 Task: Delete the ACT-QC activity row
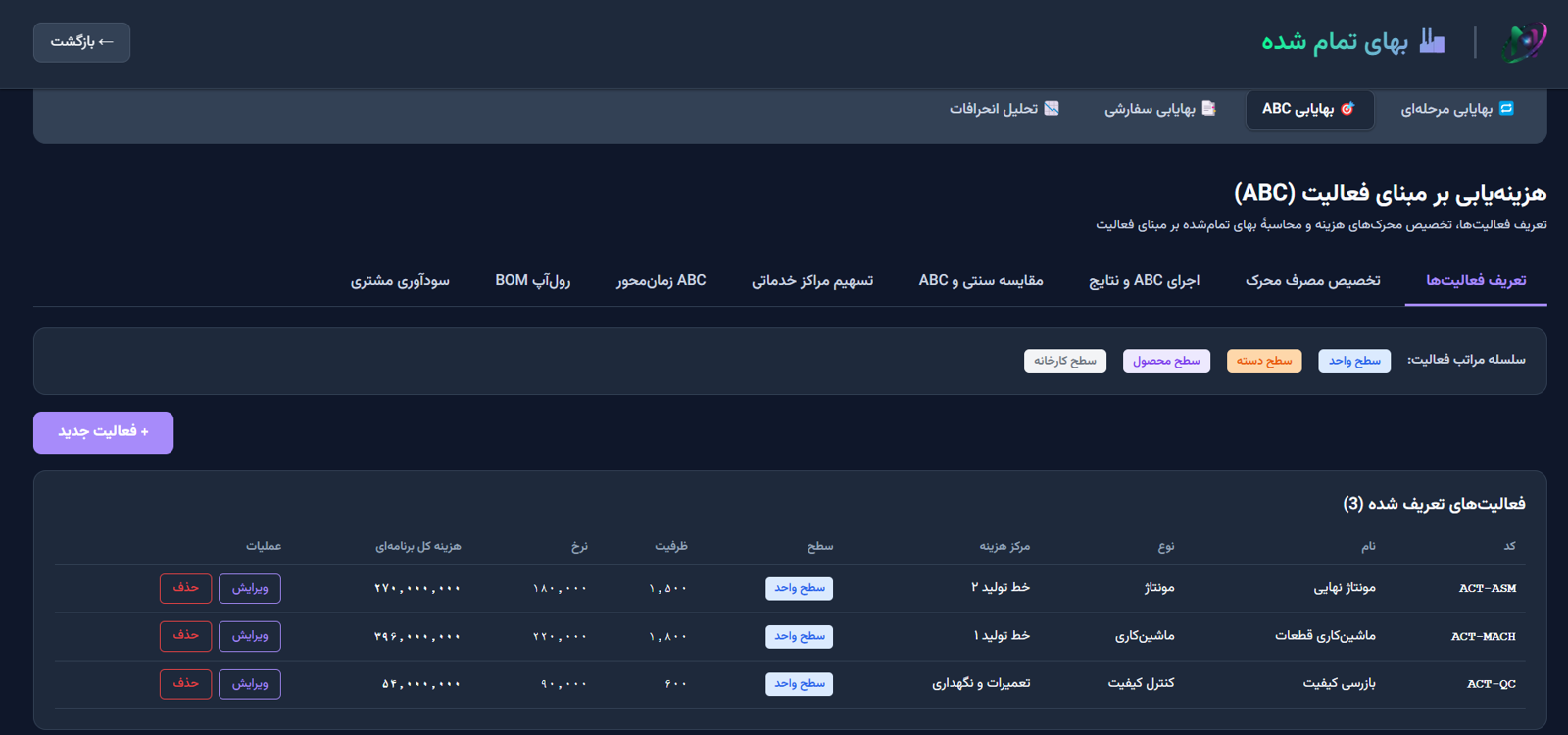(185, 684)
